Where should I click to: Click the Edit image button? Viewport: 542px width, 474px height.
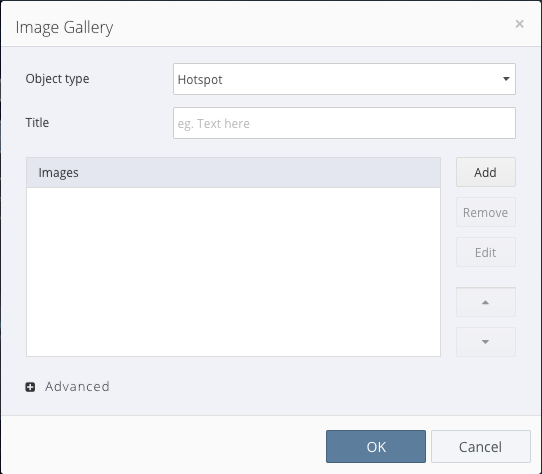click(x=486, y=252)
